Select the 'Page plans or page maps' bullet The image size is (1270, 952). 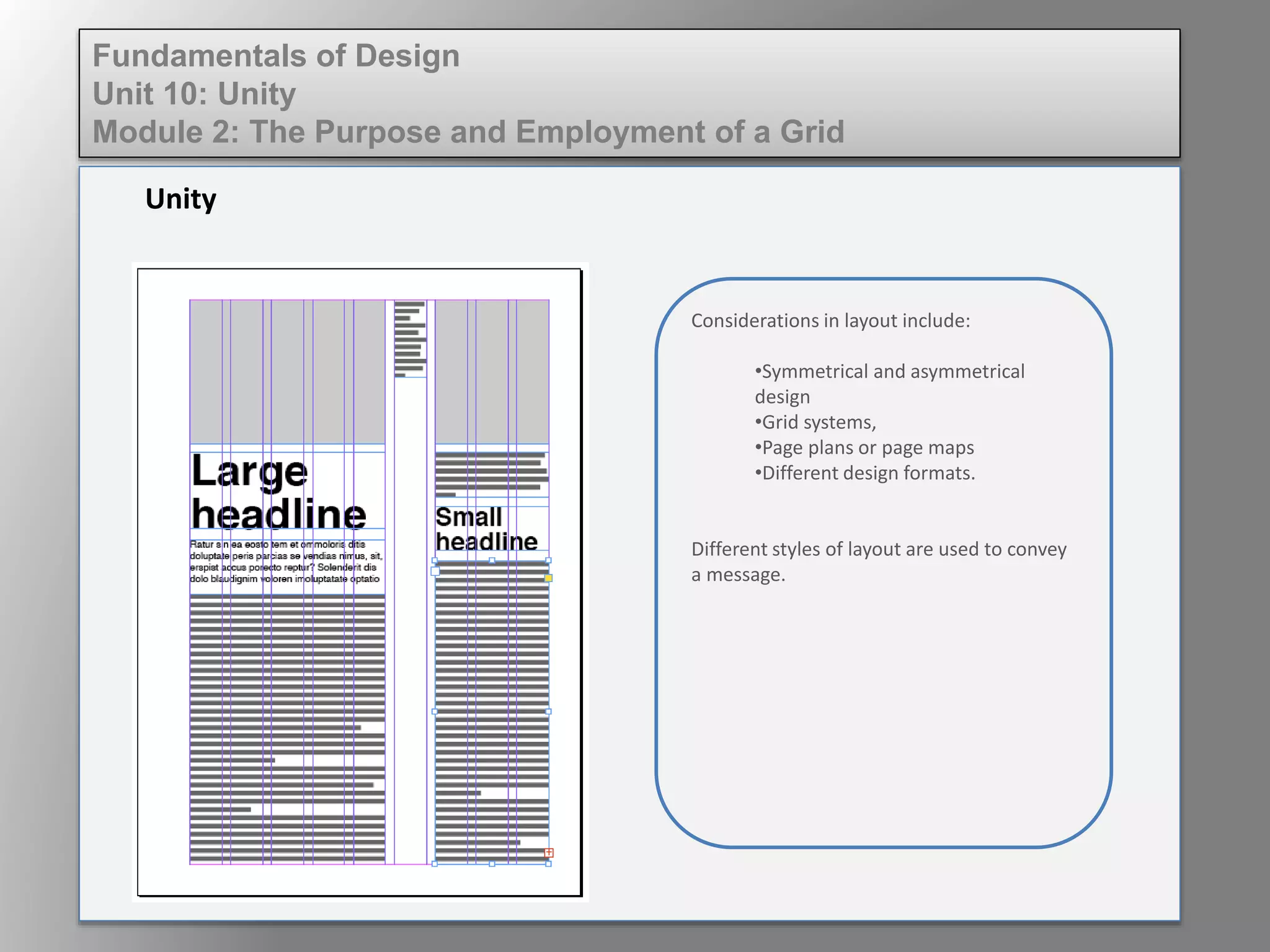(864, 447)
